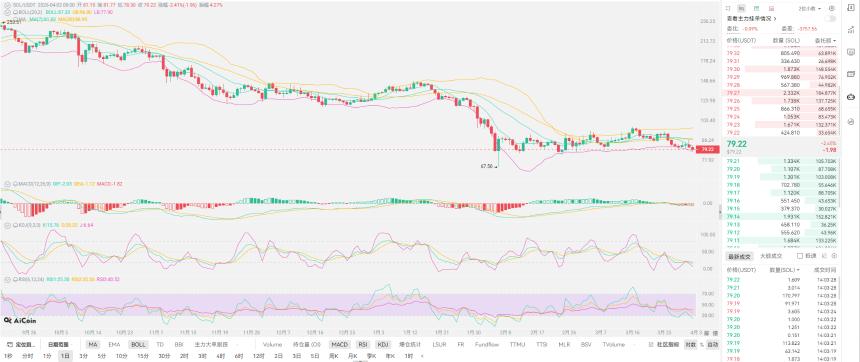Image resolution: width=860 pixels, height=362 pixels.
Task: Open order book settings icon beside precision dropdown
Action: [831, 8]
